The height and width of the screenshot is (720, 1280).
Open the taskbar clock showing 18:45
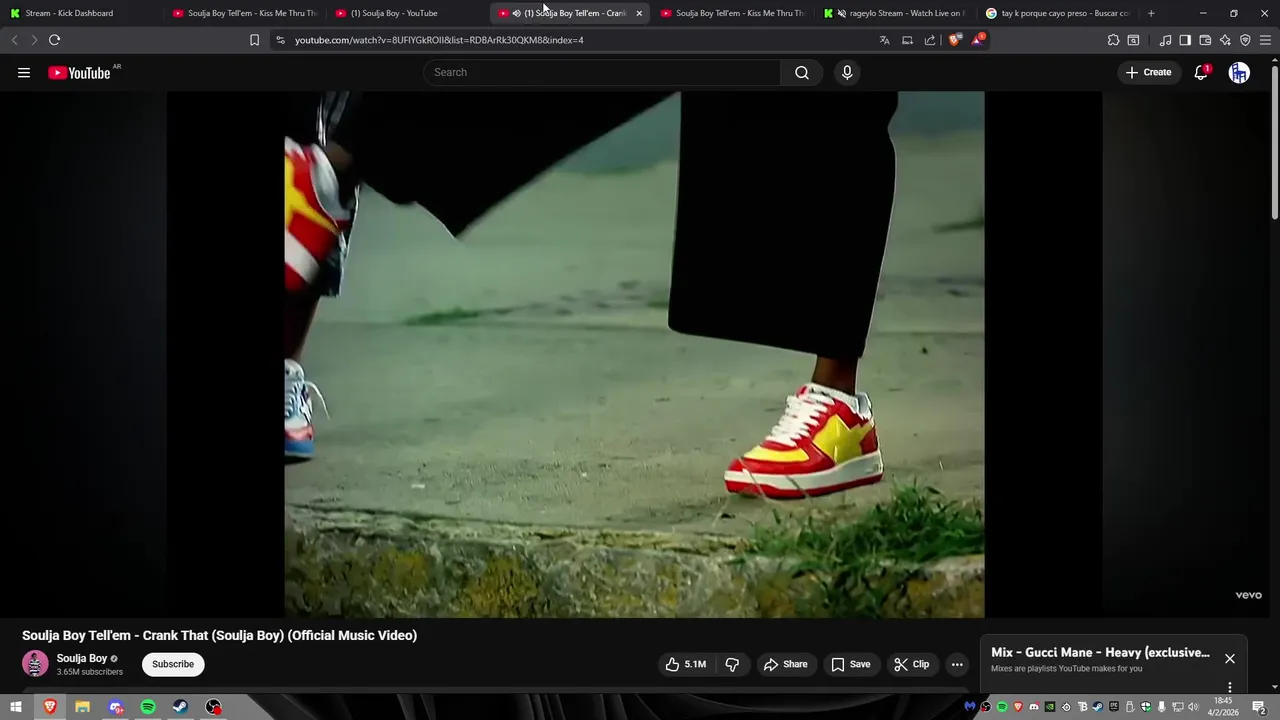point(1224,707)
